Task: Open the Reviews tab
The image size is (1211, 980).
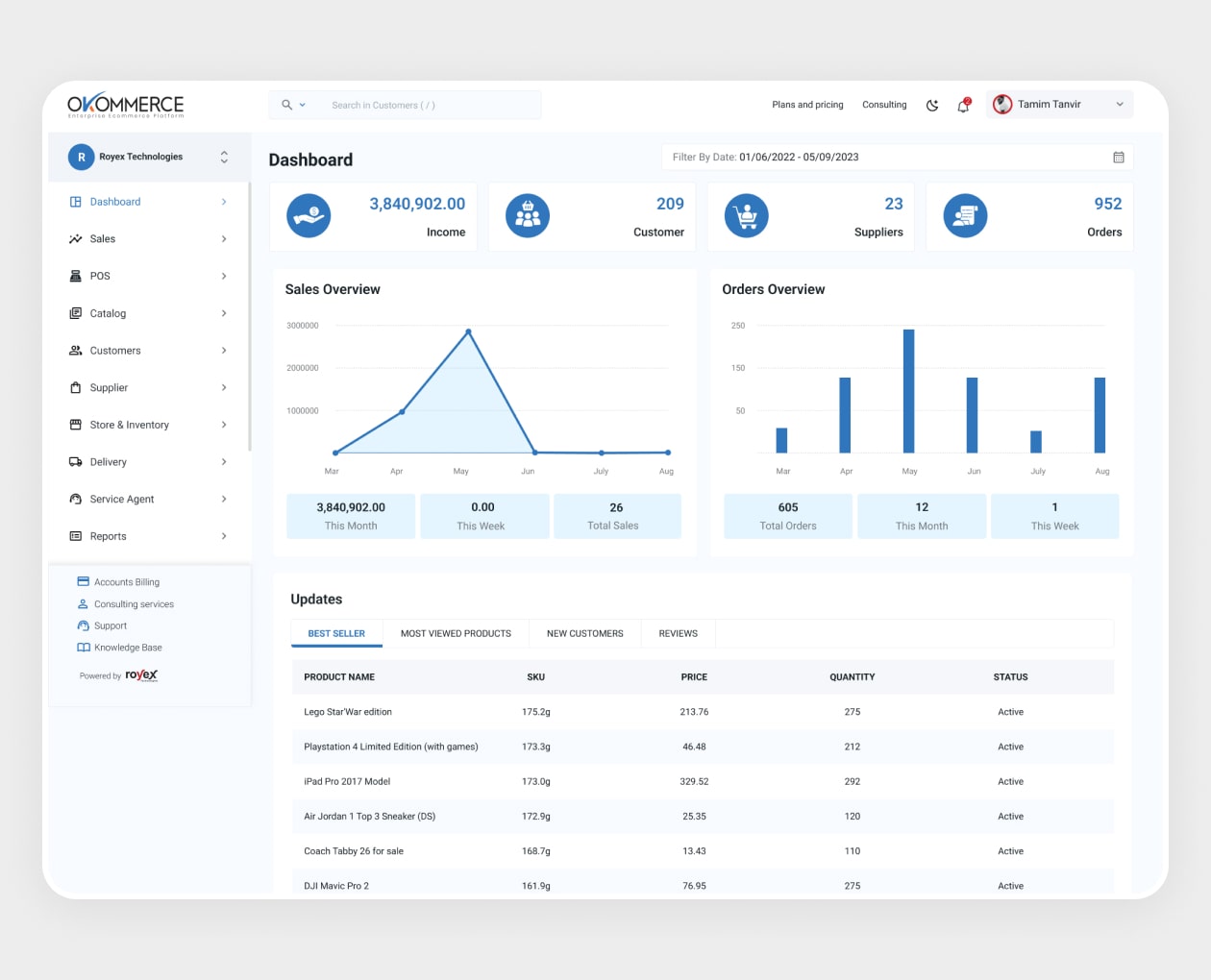Action: point(678,633)
